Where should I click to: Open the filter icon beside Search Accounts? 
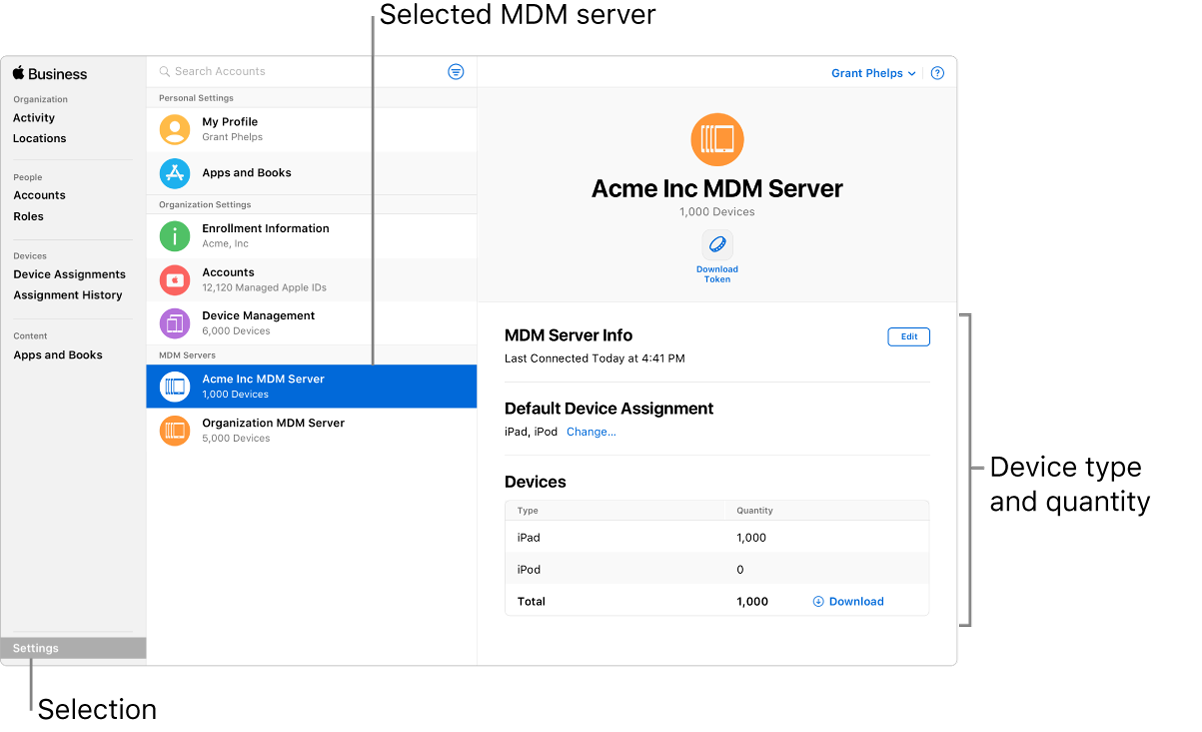(x=456, y=72)
